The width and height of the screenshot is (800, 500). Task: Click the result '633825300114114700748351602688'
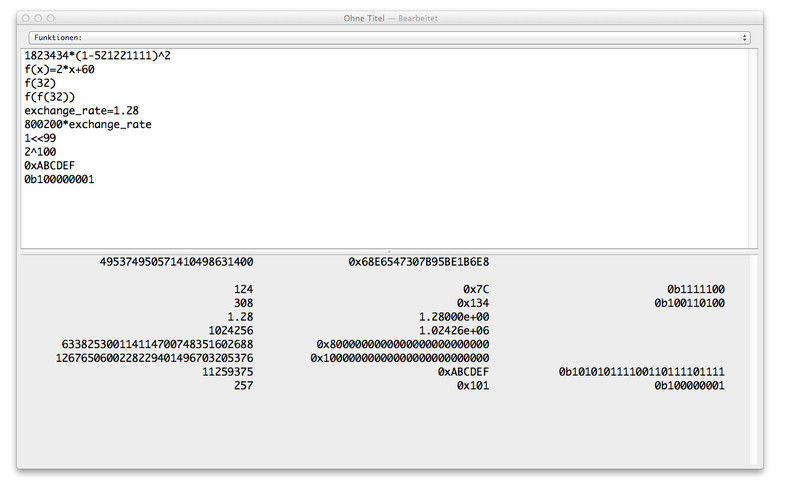(x=158, y=345)
